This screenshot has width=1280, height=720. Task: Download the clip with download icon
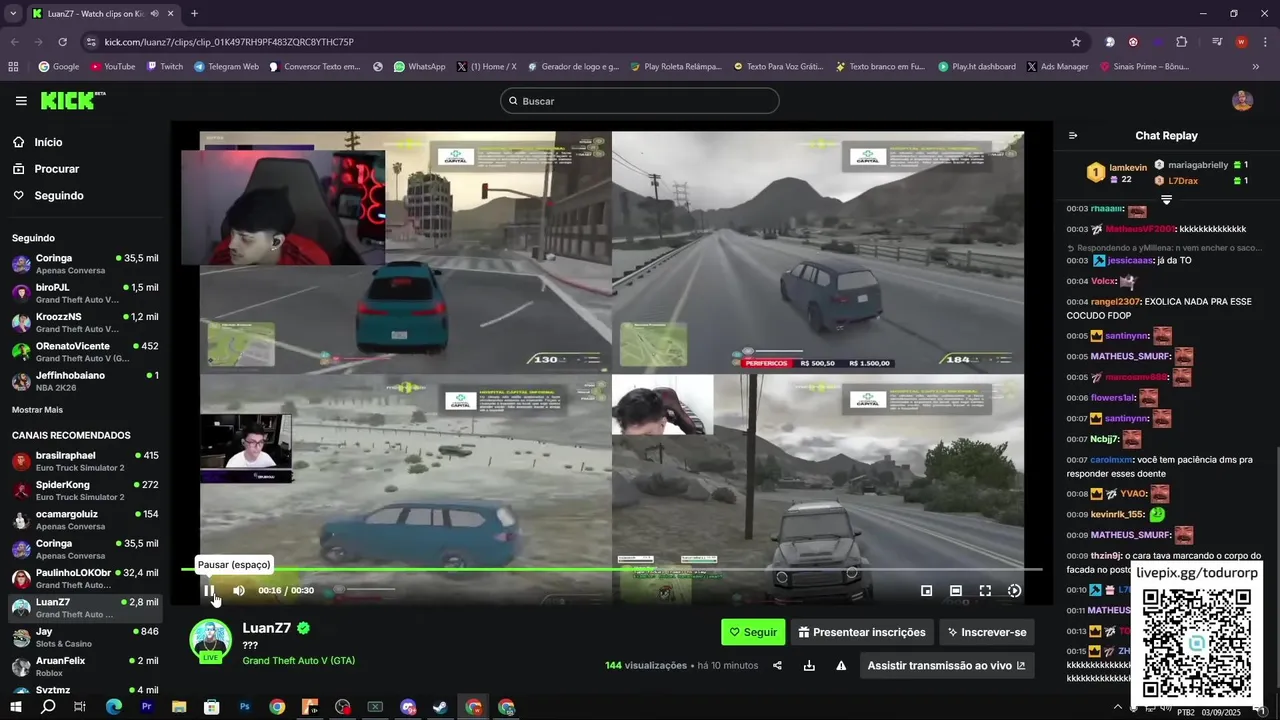[809, 666]
